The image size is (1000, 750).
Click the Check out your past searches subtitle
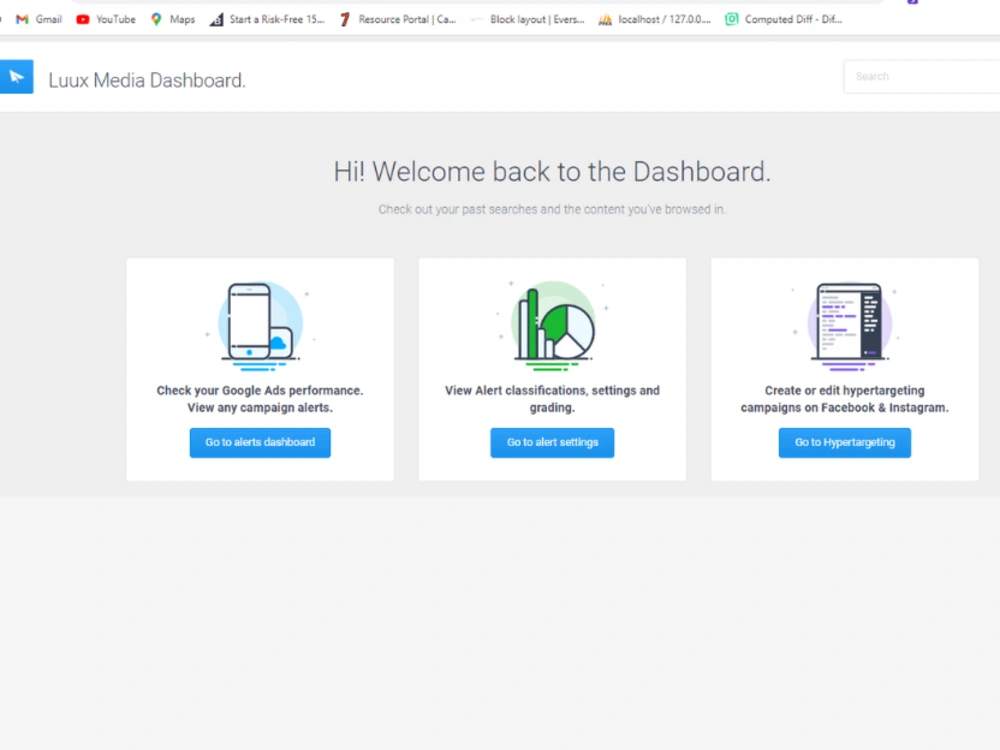point(552,209)
